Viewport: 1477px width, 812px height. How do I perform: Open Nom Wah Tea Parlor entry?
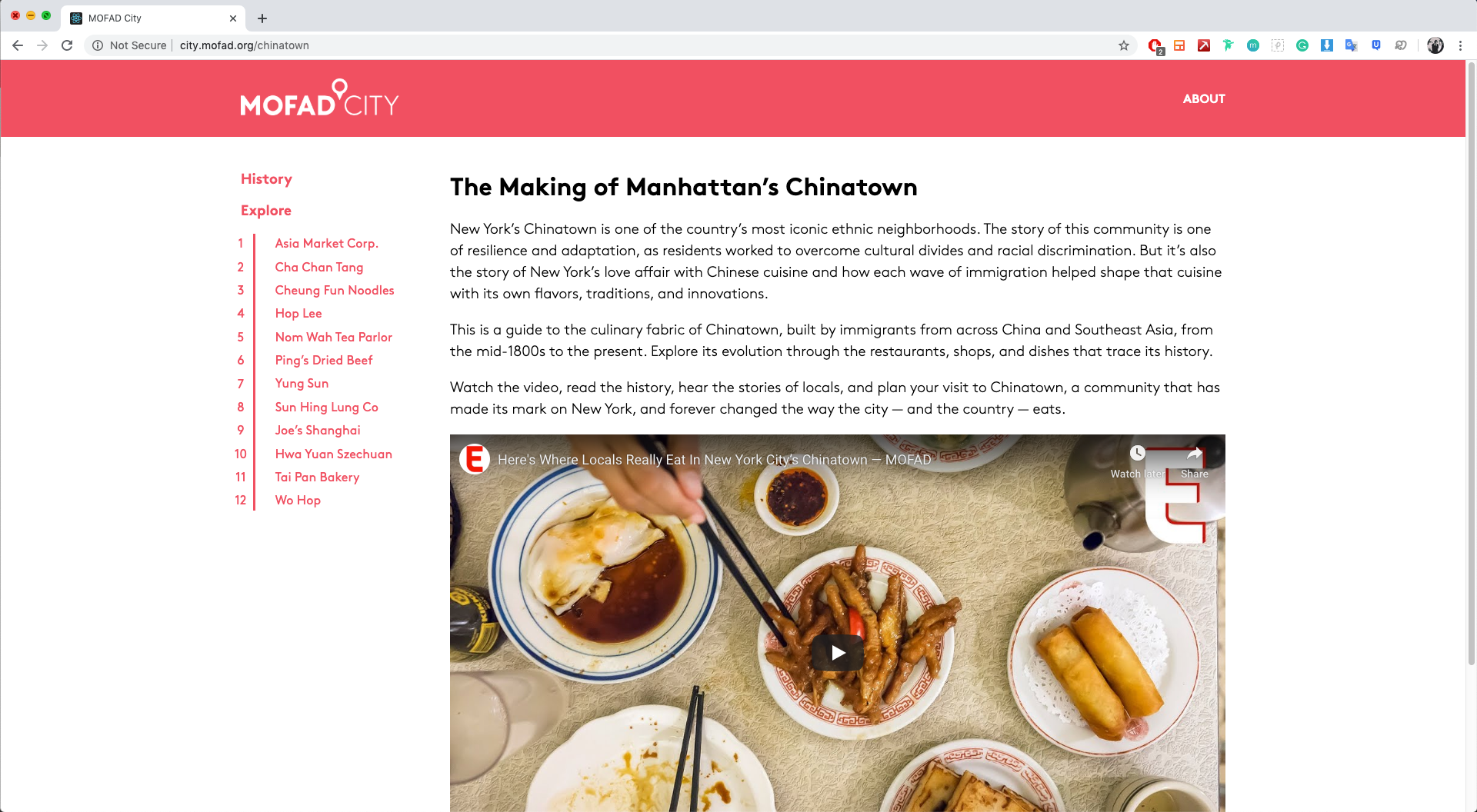[334, 337]
